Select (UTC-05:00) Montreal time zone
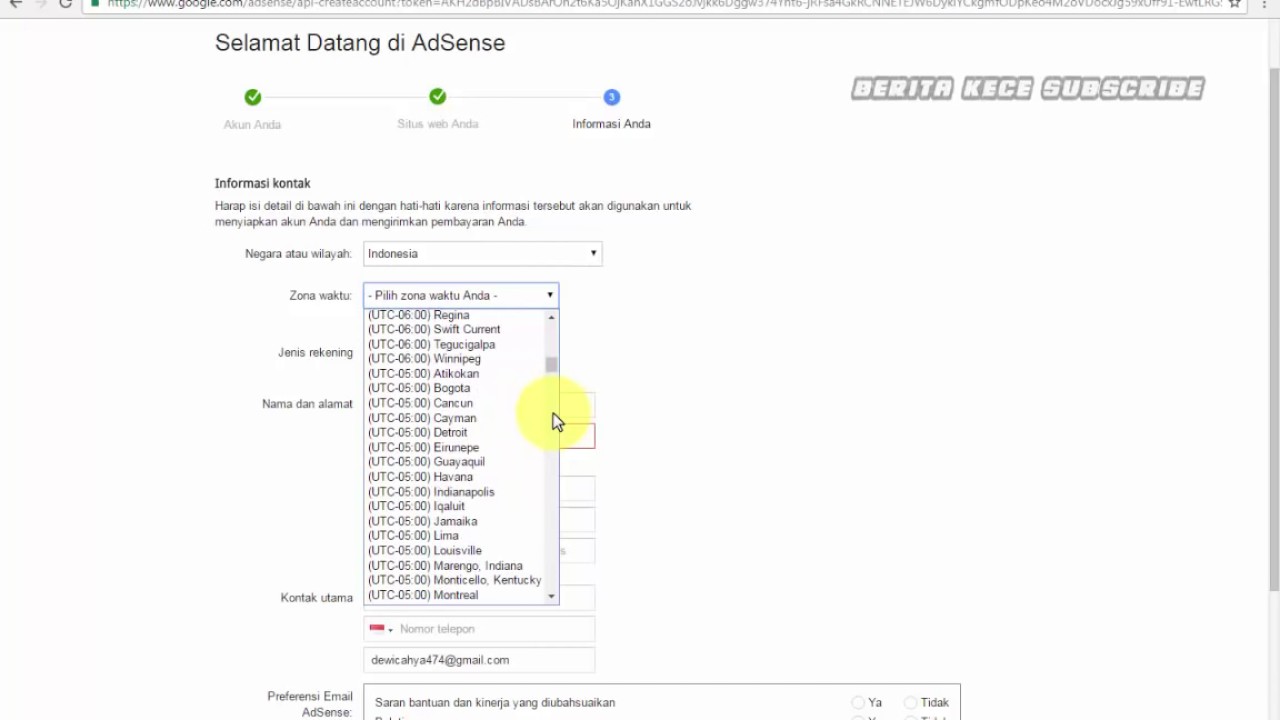Screen dimensions: 1280x720 [454, 595]
